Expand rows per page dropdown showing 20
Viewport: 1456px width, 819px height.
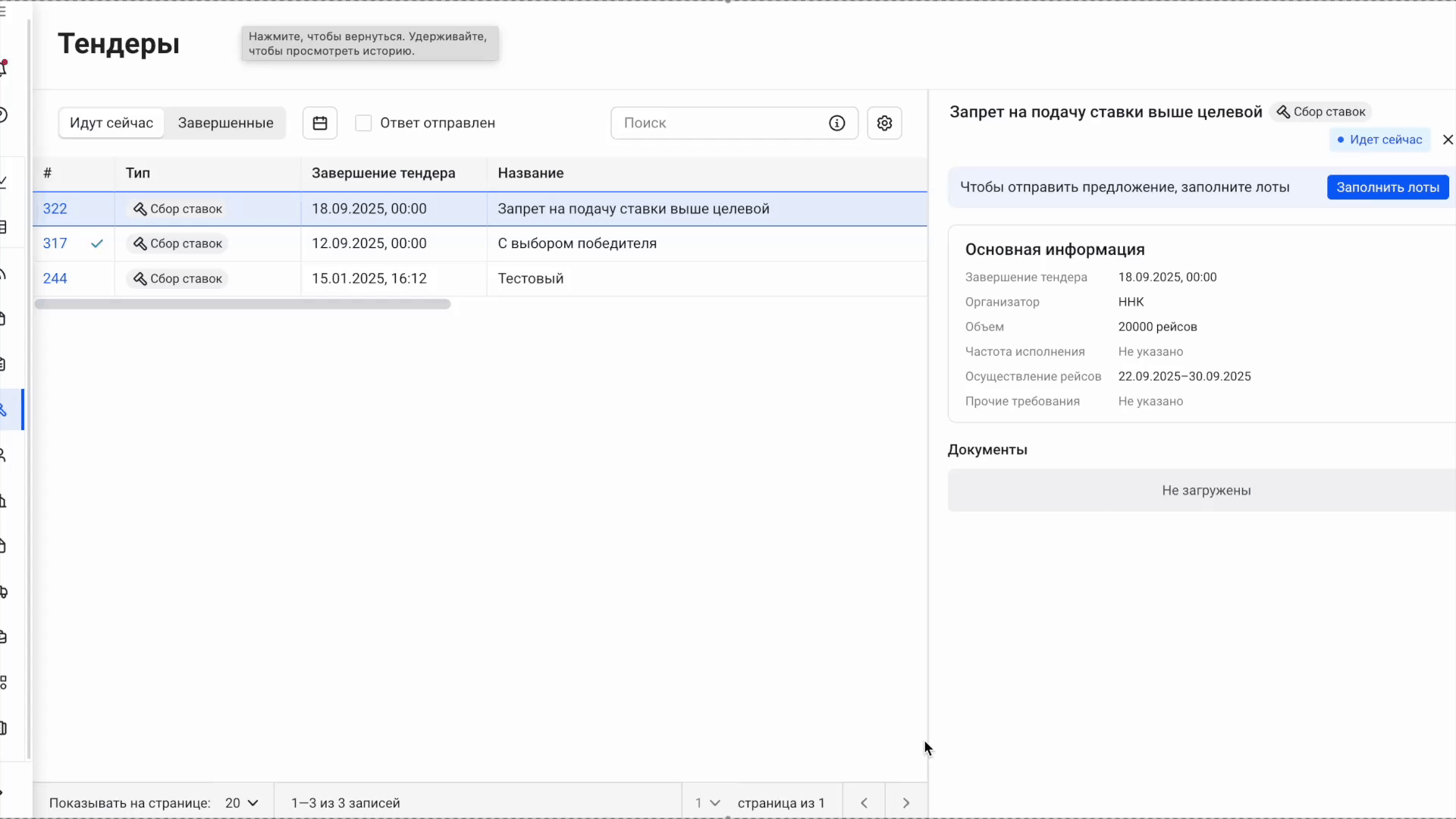pyautogui.click(x=242, y=802)
